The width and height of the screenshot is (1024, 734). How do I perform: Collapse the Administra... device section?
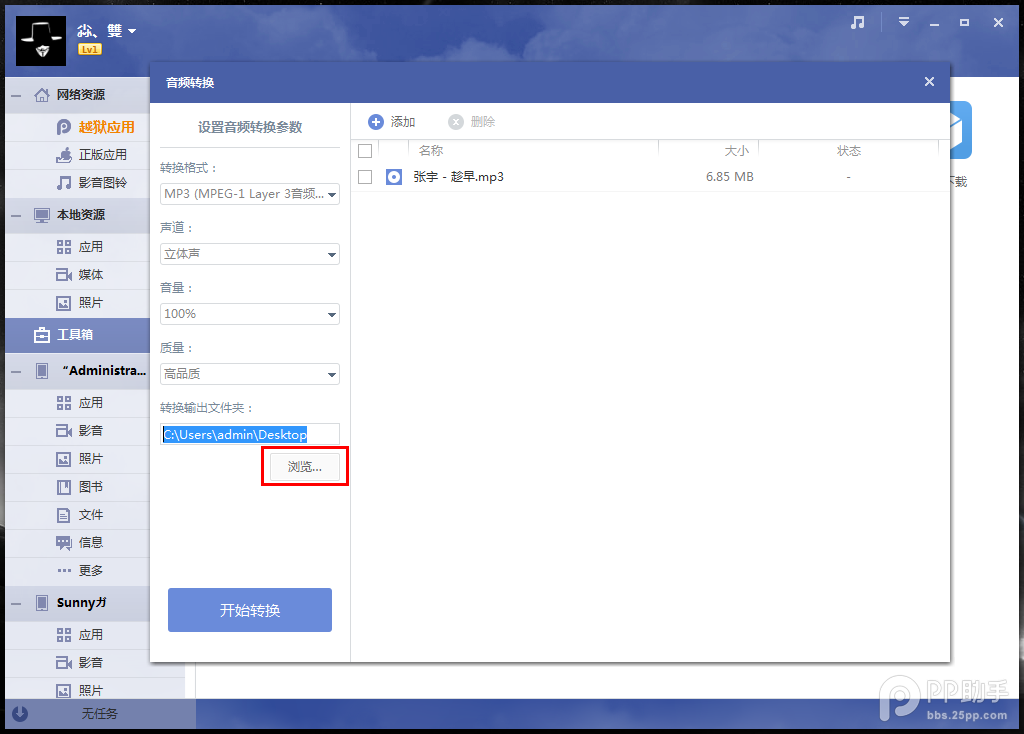16,372
